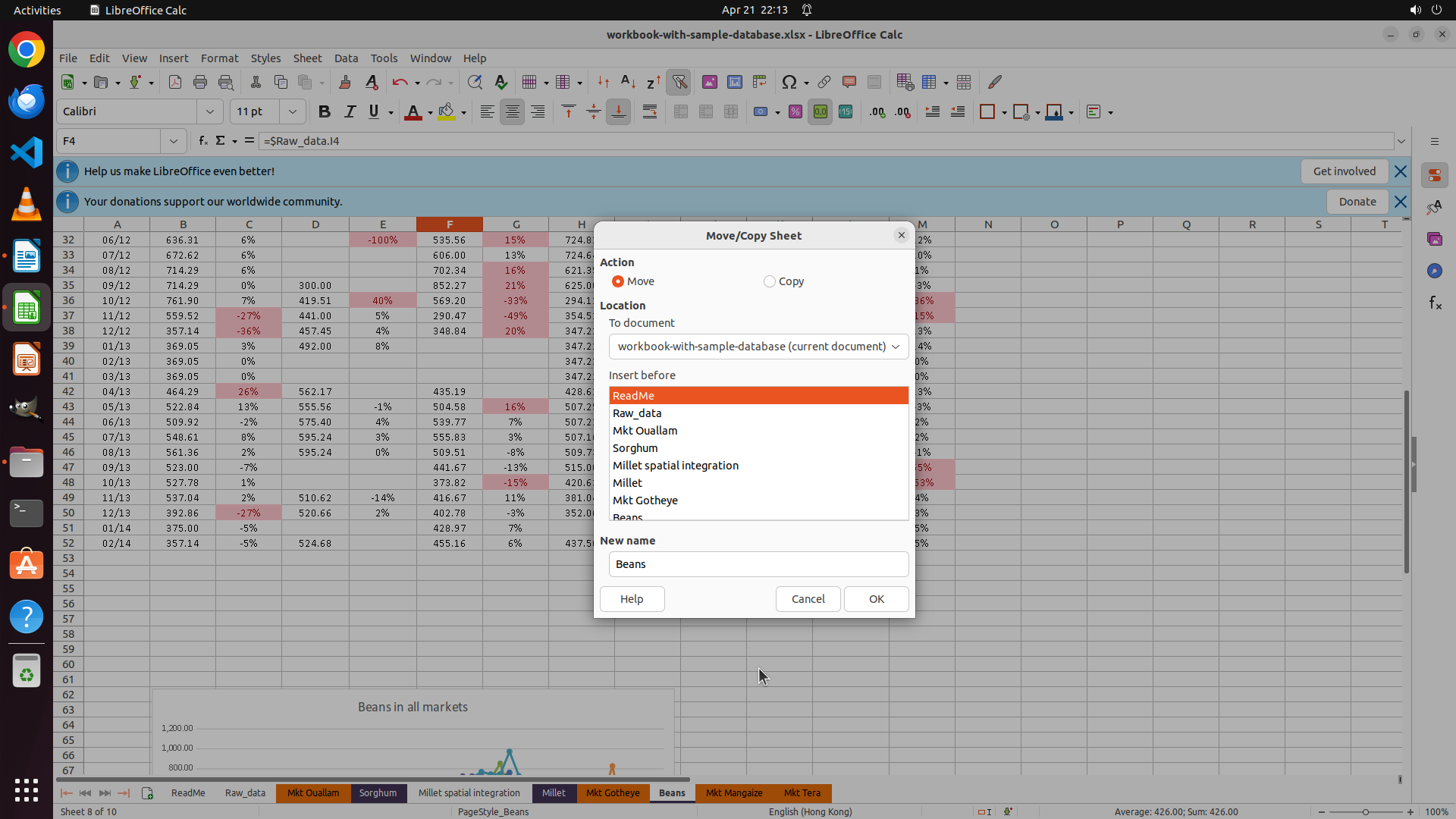Toggle Bold formatting button
Viewport: 1456px width, 819px height.
tap(325, 111)
